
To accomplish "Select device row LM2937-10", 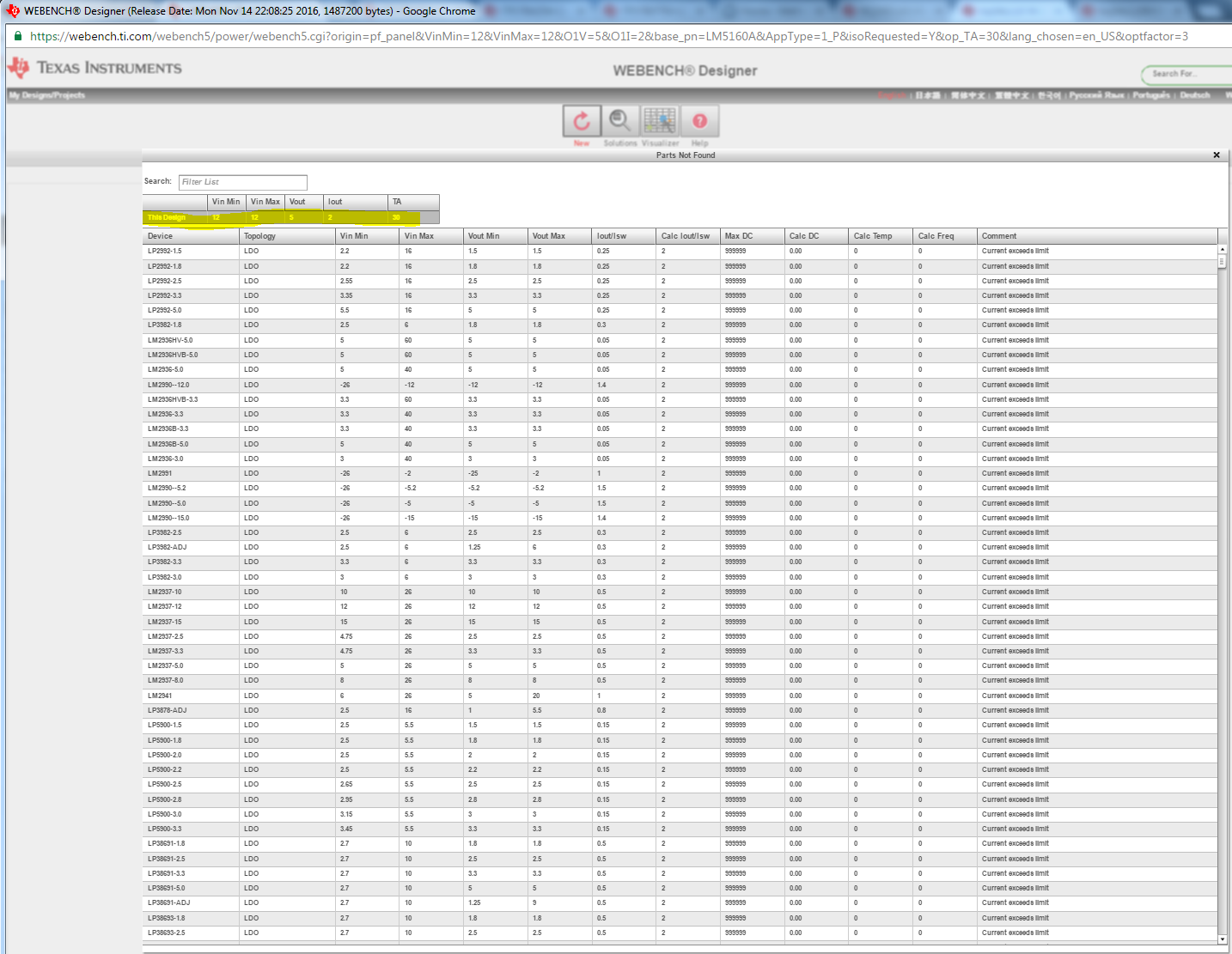I will click(680, 592).
